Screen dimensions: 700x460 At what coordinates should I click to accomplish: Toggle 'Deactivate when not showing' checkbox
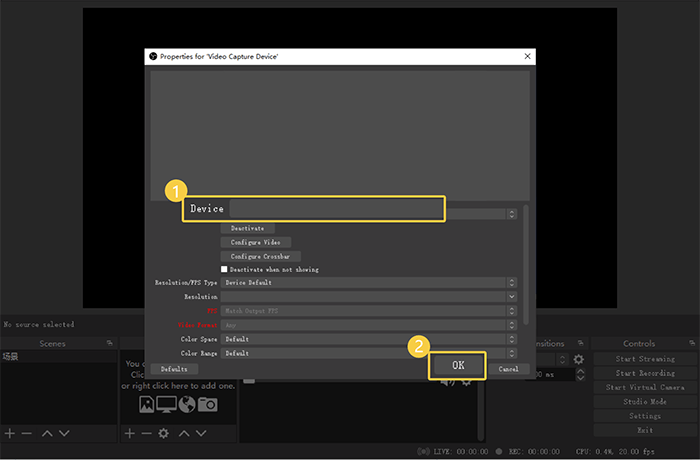[x=224, y=269]
